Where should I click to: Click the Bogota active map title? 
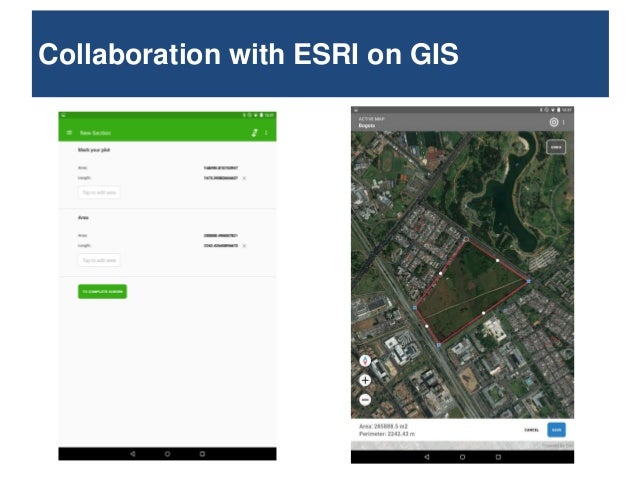point(367,126)
